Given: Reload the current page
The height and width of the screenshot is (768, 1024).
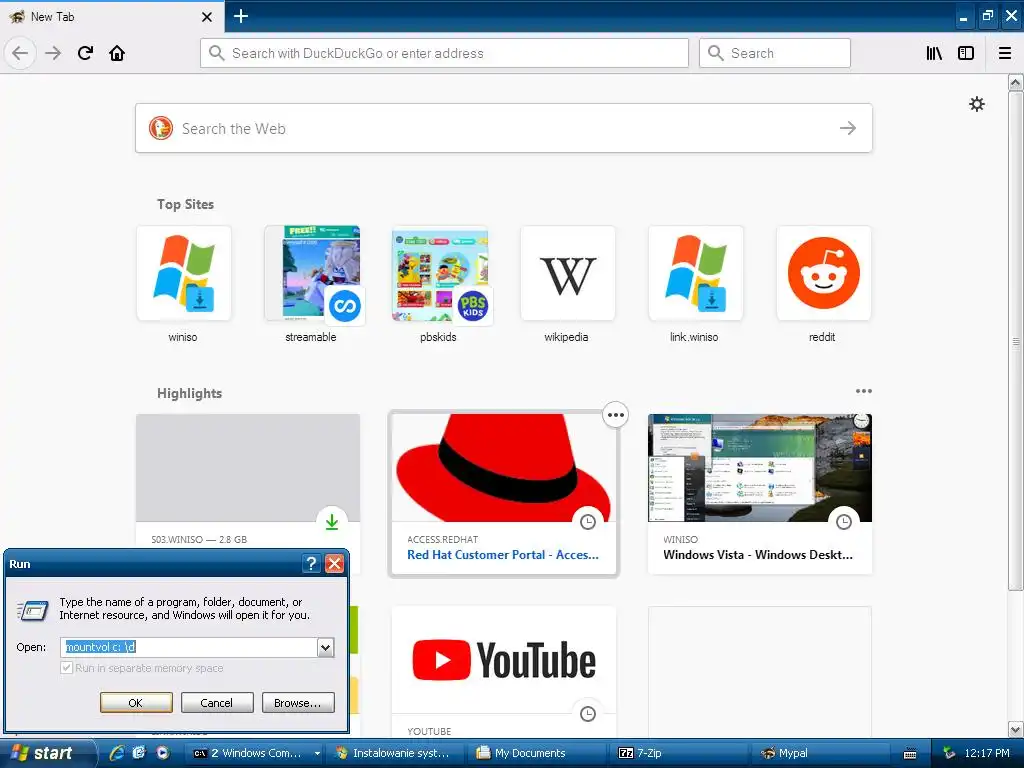Looking at the screenshot, I should coord(86,53).
